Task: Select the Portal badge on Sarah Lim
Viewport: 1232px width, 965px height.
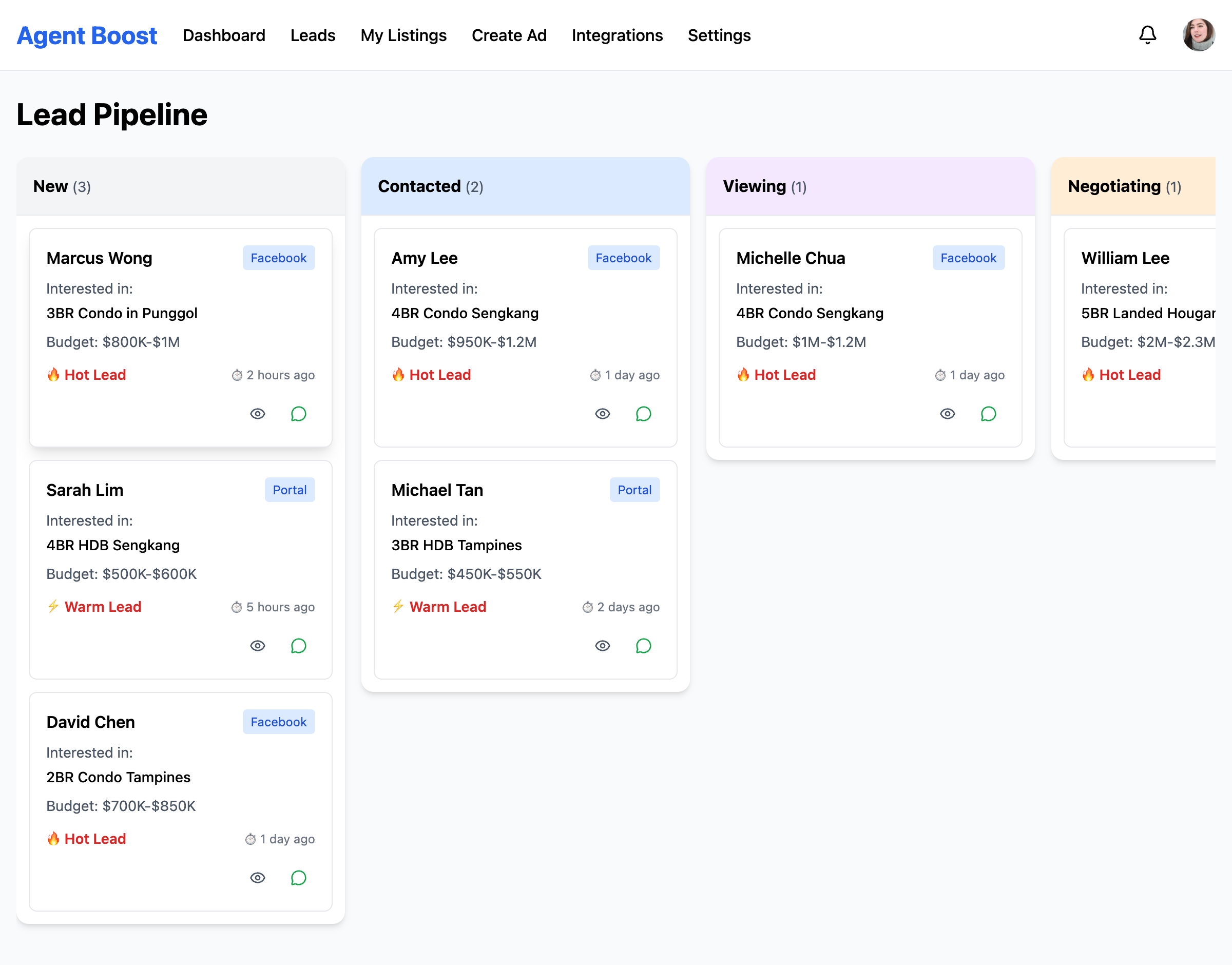Action: (x=289, y=490)
